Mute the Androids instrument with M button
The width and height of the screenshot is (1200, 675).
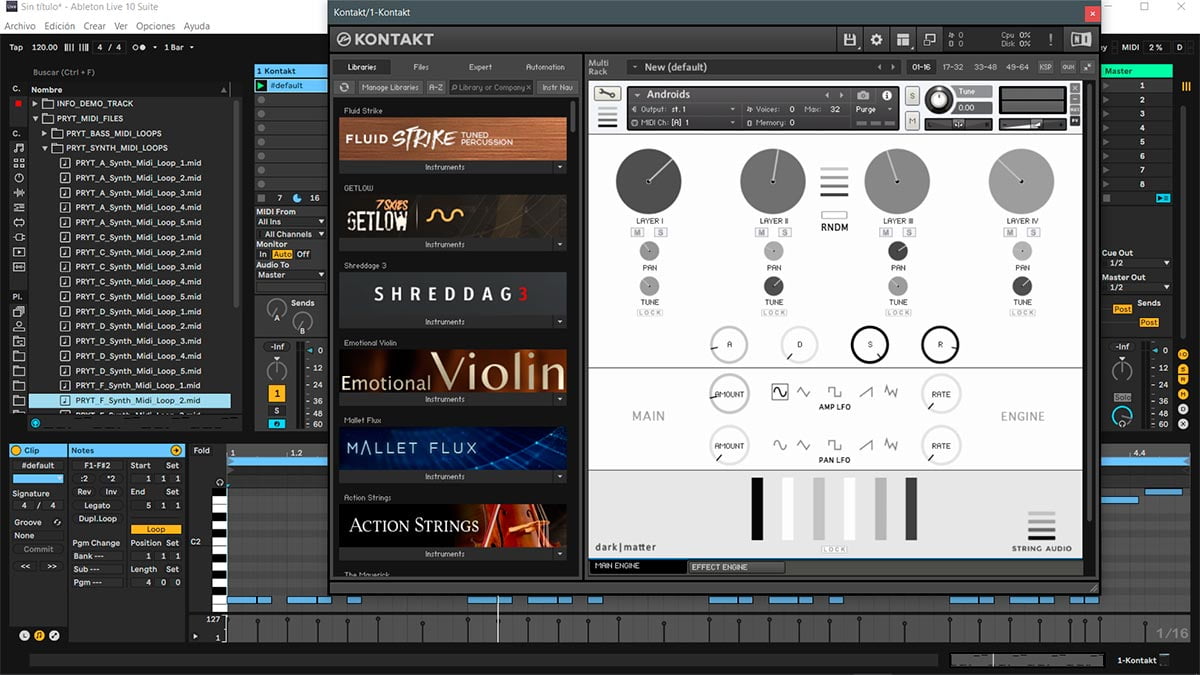(912, 120)
